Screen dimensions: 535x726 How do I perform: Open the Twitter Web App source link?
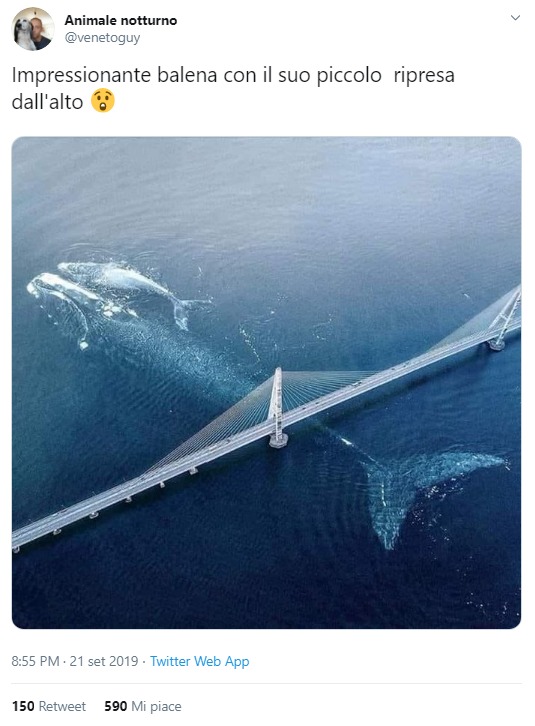(199, 661)
